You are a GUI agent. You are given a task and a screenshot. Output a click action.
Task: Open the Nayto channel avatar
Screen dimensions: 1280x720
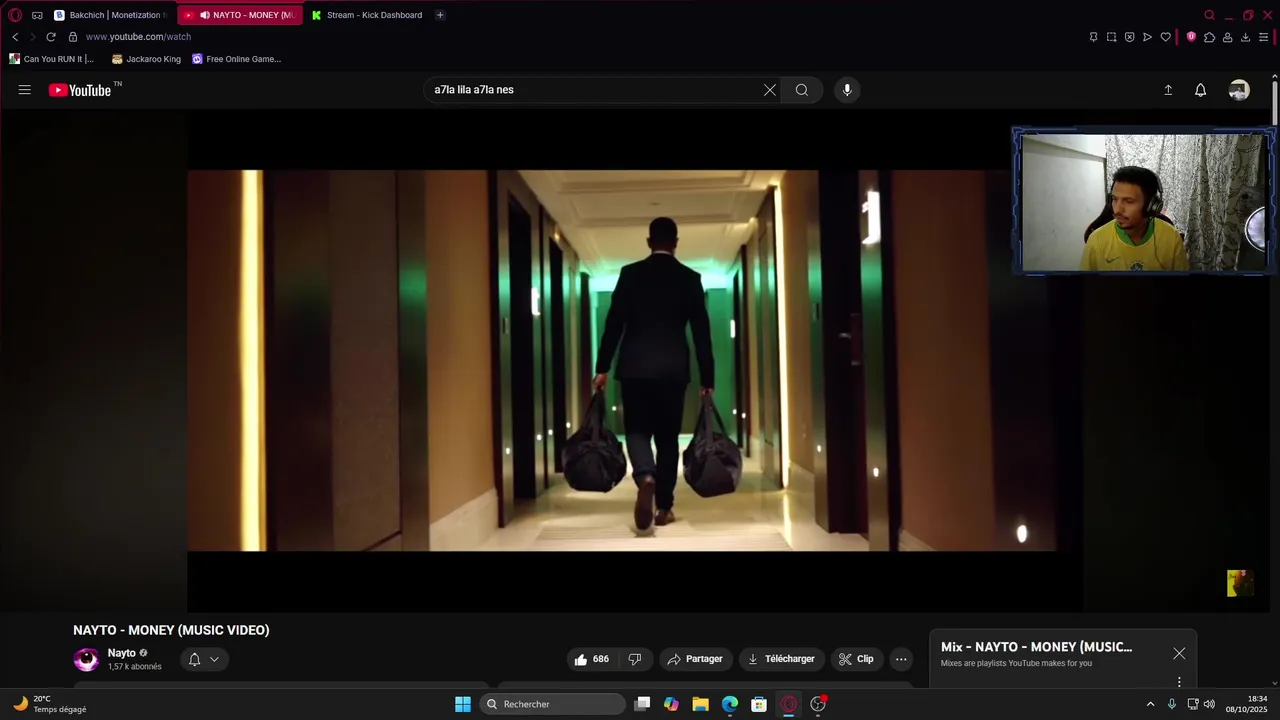87,659
